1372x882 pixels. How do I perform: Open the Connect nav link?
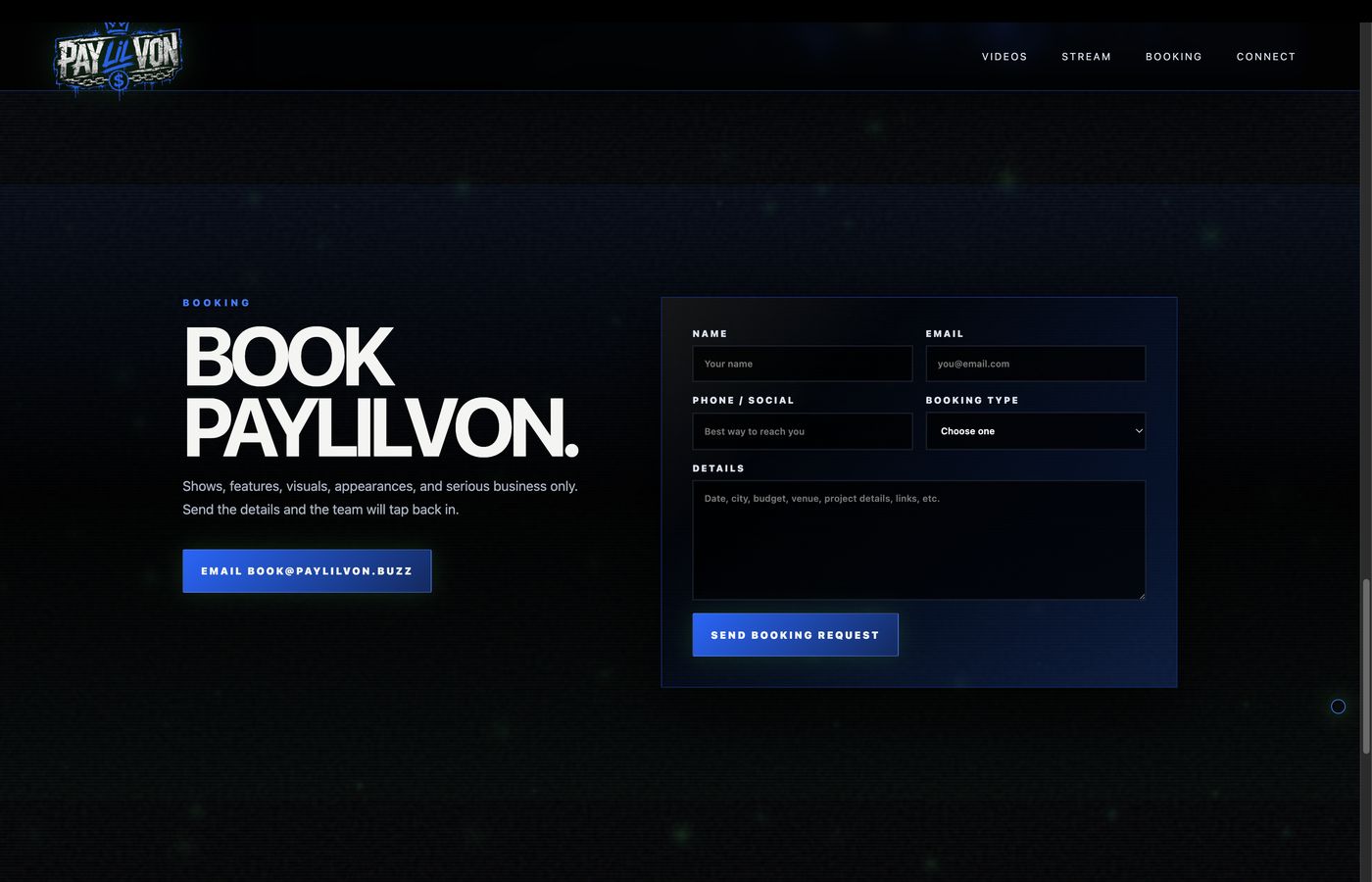click(x=1265, y=57)
